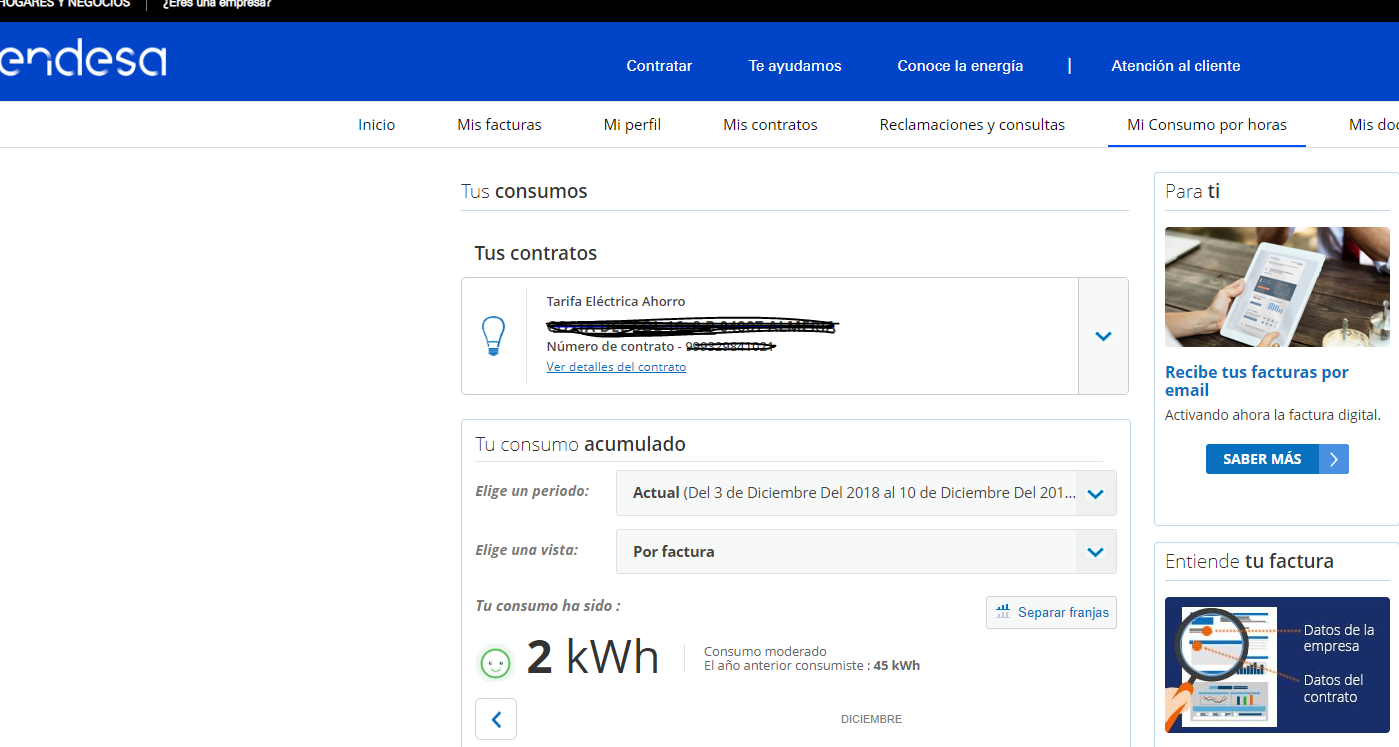The image size is (1399, 747).
Task: Click the light bulb contract icon
Action: tap(493, 336)
